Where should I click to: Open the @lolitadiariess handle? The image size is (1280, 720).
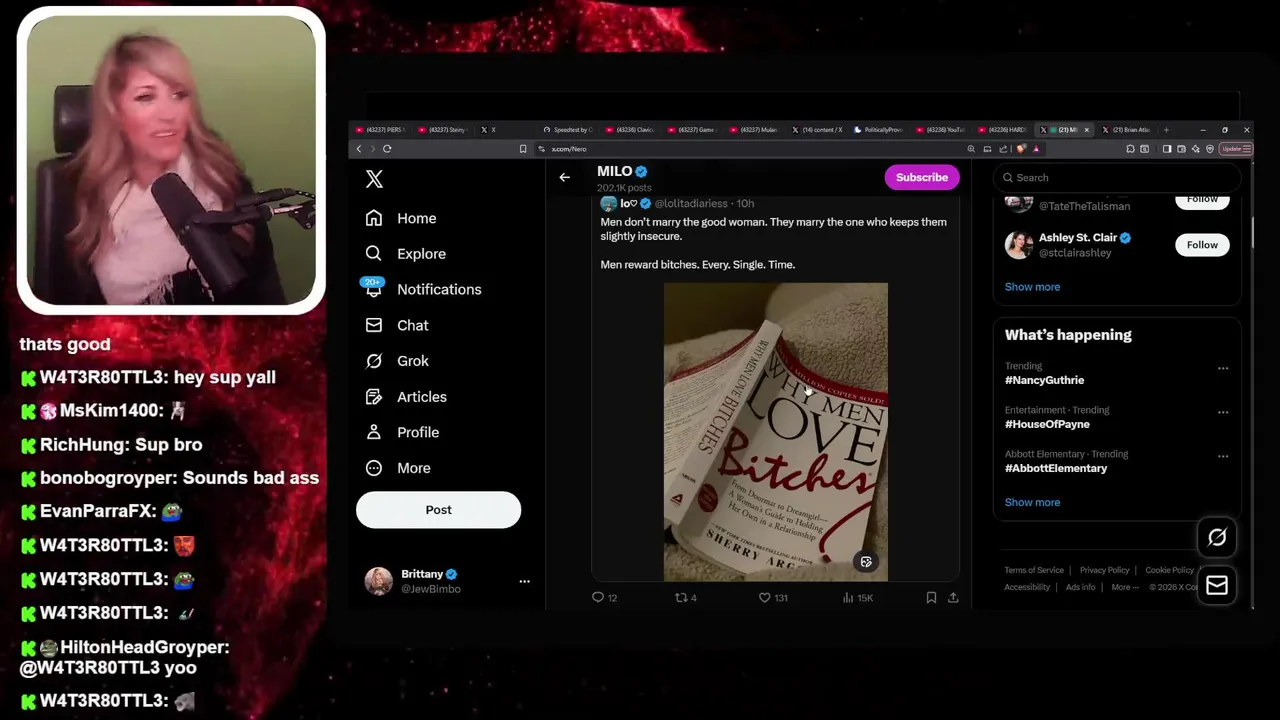coord(691,204)
